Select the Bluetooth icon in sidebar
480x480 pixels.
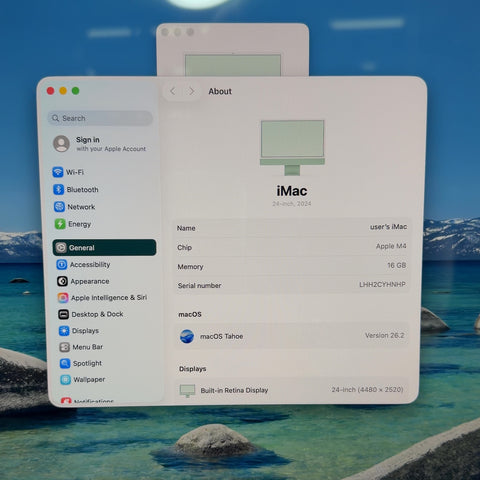[58, 189]
